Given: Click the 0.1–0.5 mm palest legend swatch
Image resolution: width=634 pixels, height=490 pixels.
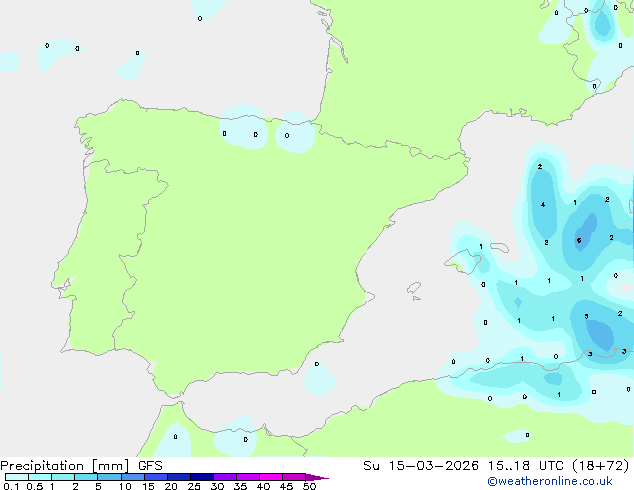Looking at the screenshot, I should (x=17, y=477).
